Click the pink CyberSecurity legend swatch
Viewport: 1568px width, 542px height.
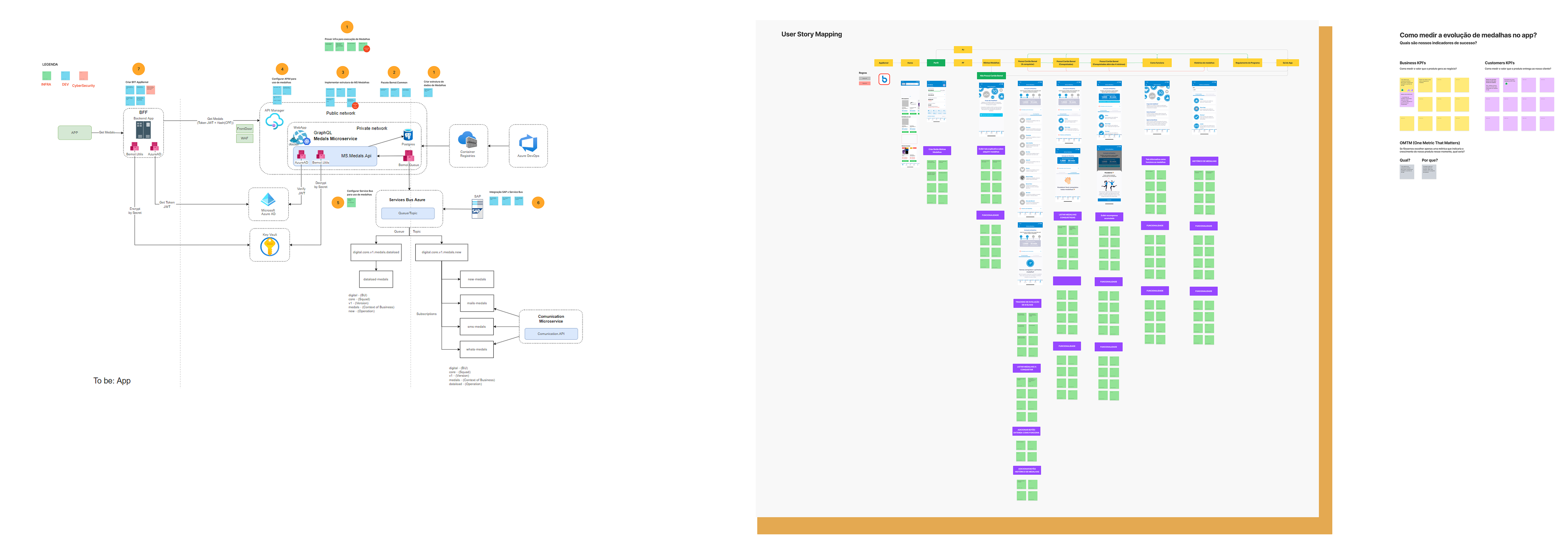(x=83, y=75)
